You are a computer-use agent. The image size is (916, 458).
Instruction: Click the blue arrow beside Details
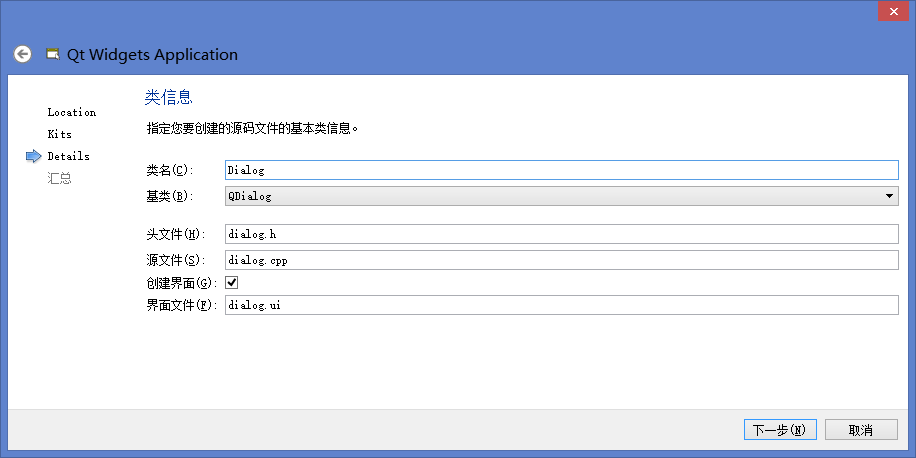34,156
